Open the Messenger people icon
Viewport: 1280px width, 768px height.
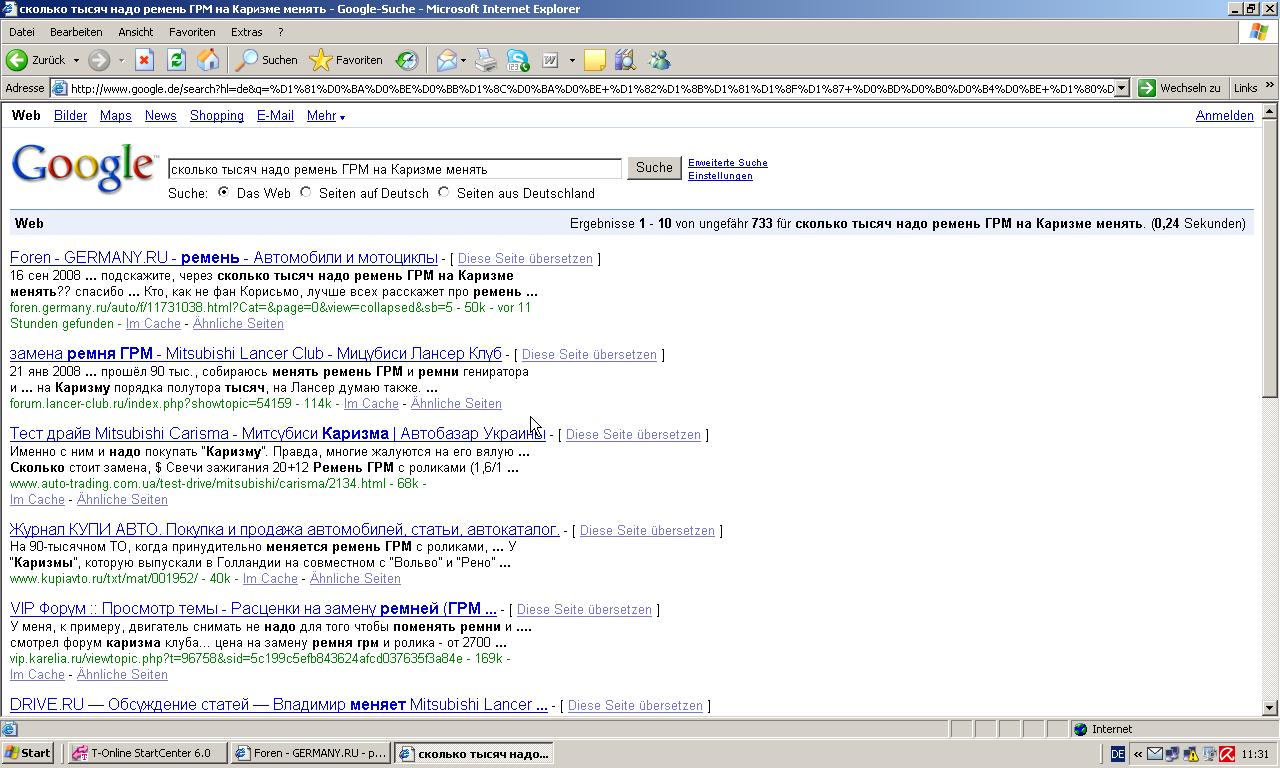[x=659, y=60]
